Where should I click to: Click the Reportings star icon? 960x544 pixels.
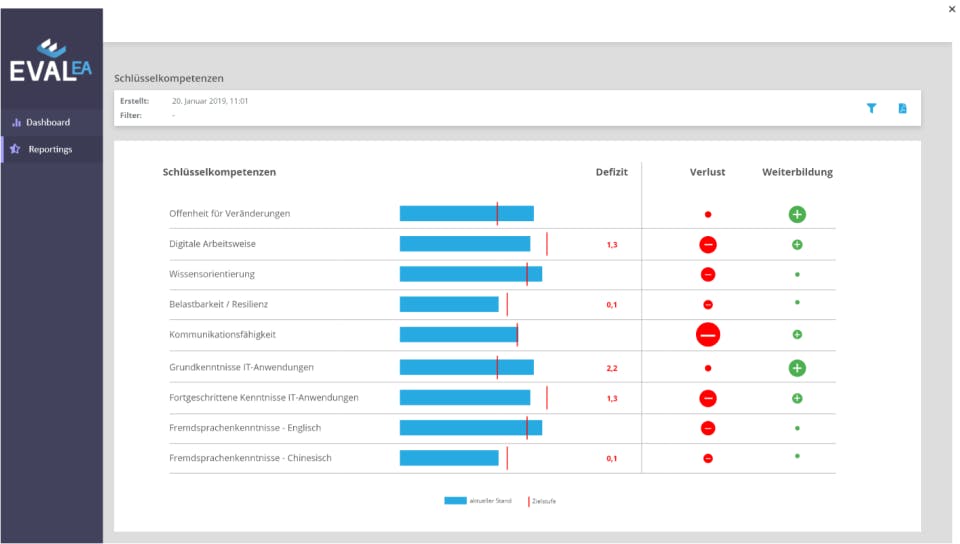[x=15, y=149]
